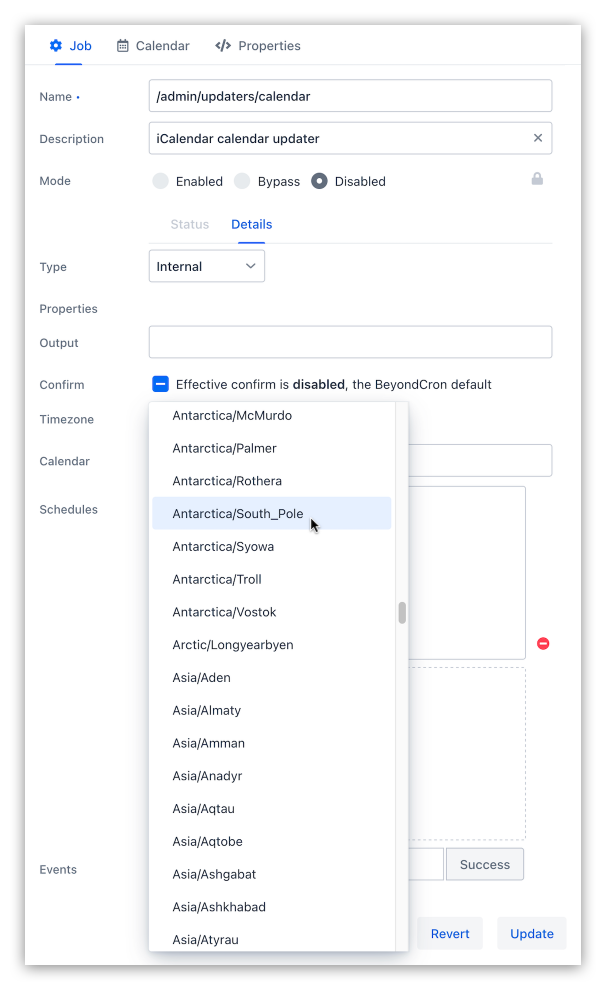This screenshot has height=990, width=606.
Task: Switch to the Status tab
Action: pyautogui.click(x=190, y=224)
